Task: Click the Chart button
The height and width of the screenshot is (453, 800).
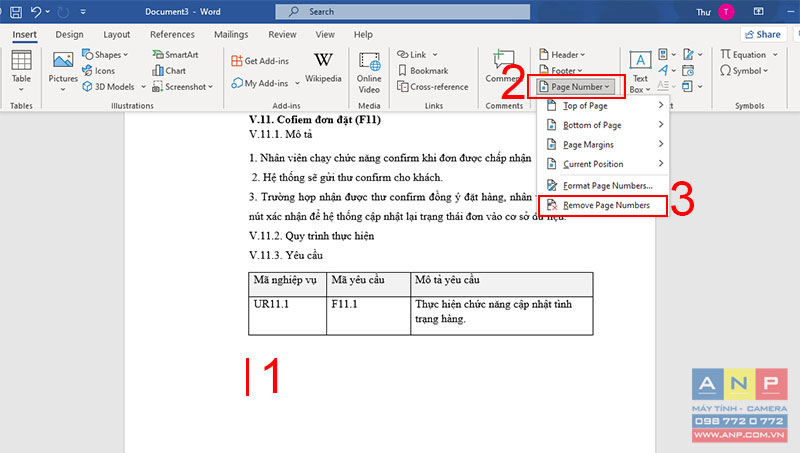Action: 169,70
